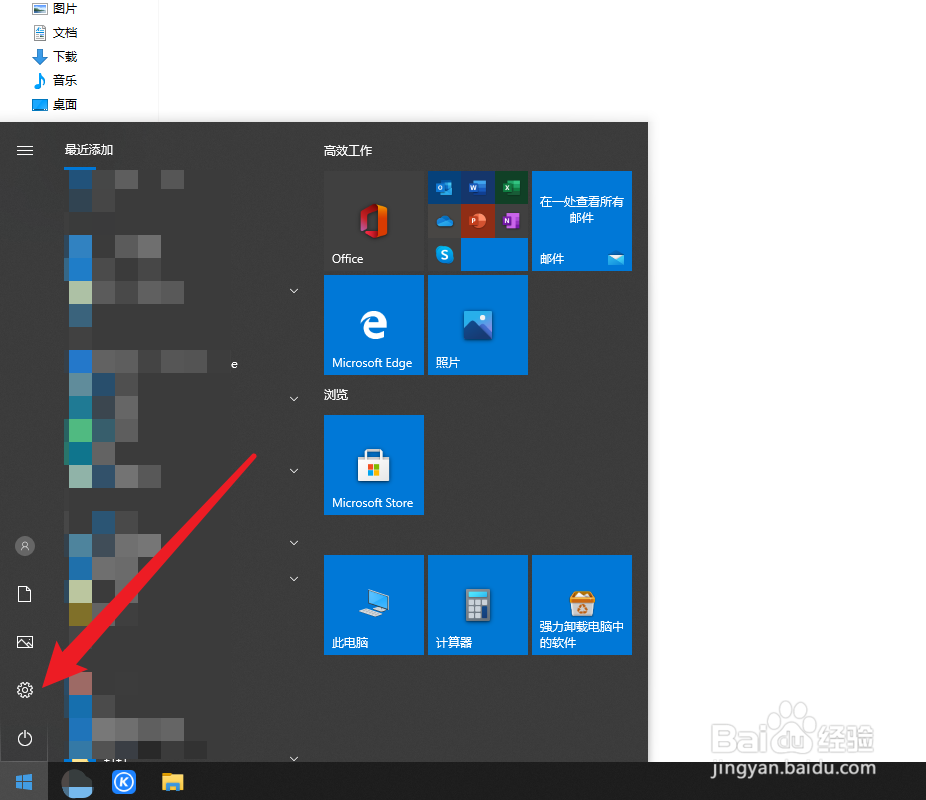Open the This PC (此电脑) tile
Image resolution: width=926 pixels, height=800 pixels.
[x=374, y=605]
